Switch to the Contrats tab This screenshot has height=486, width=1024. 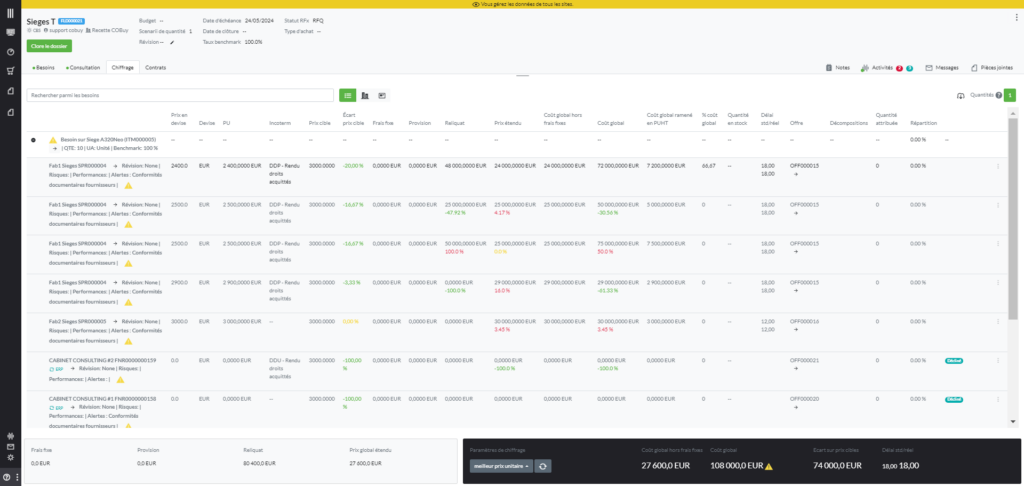tap(155, 67)
